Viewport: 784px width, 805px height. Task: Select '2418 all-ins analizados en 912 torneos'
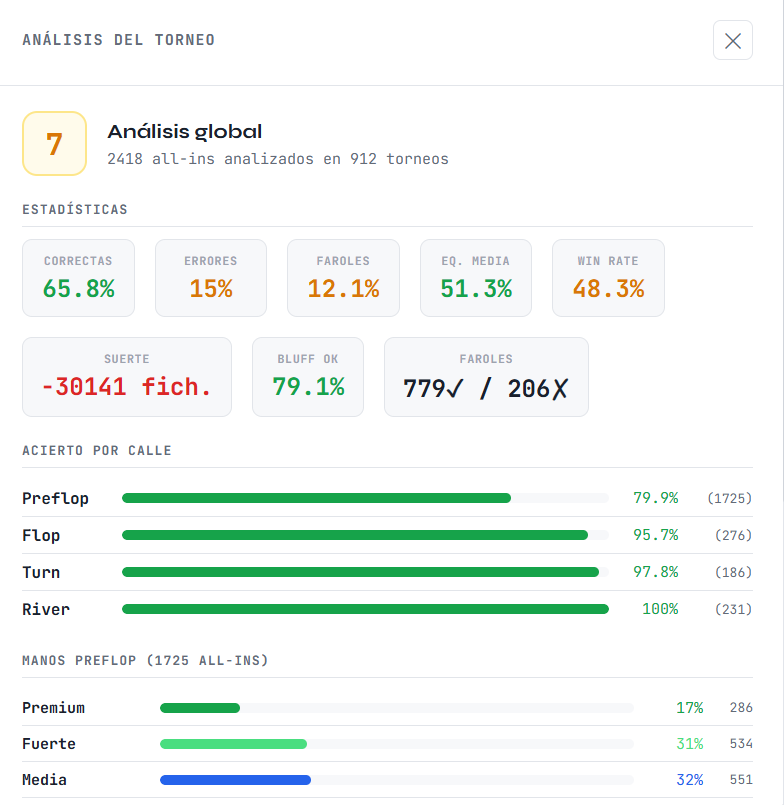click(278, 159)
